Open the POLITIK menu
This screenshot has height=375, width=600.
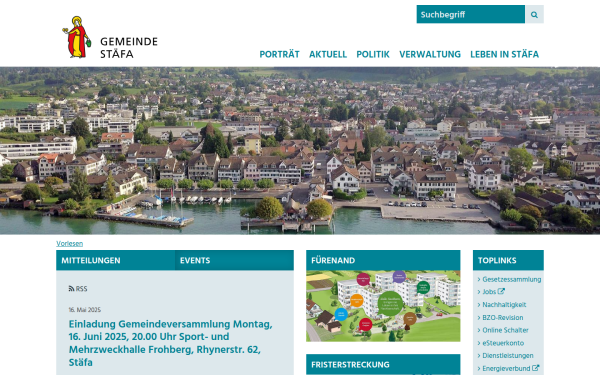(x=373, y=54)
